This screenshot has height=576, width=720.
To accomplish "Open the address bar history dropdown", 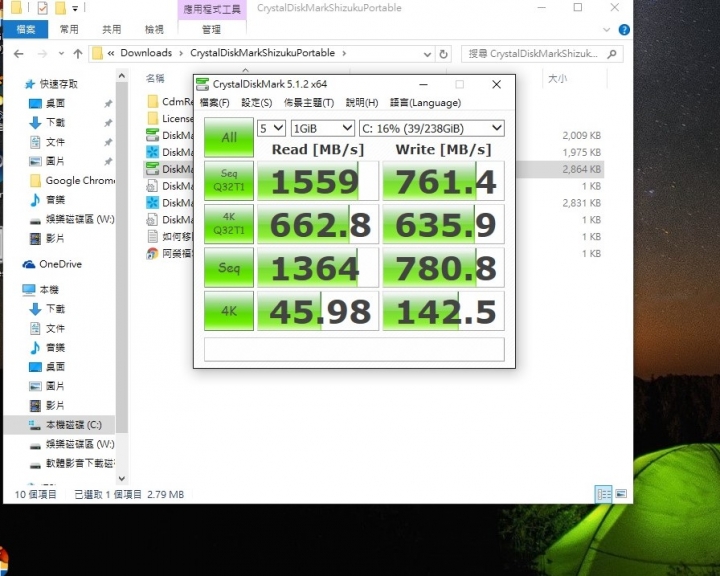I will [428, 54].
